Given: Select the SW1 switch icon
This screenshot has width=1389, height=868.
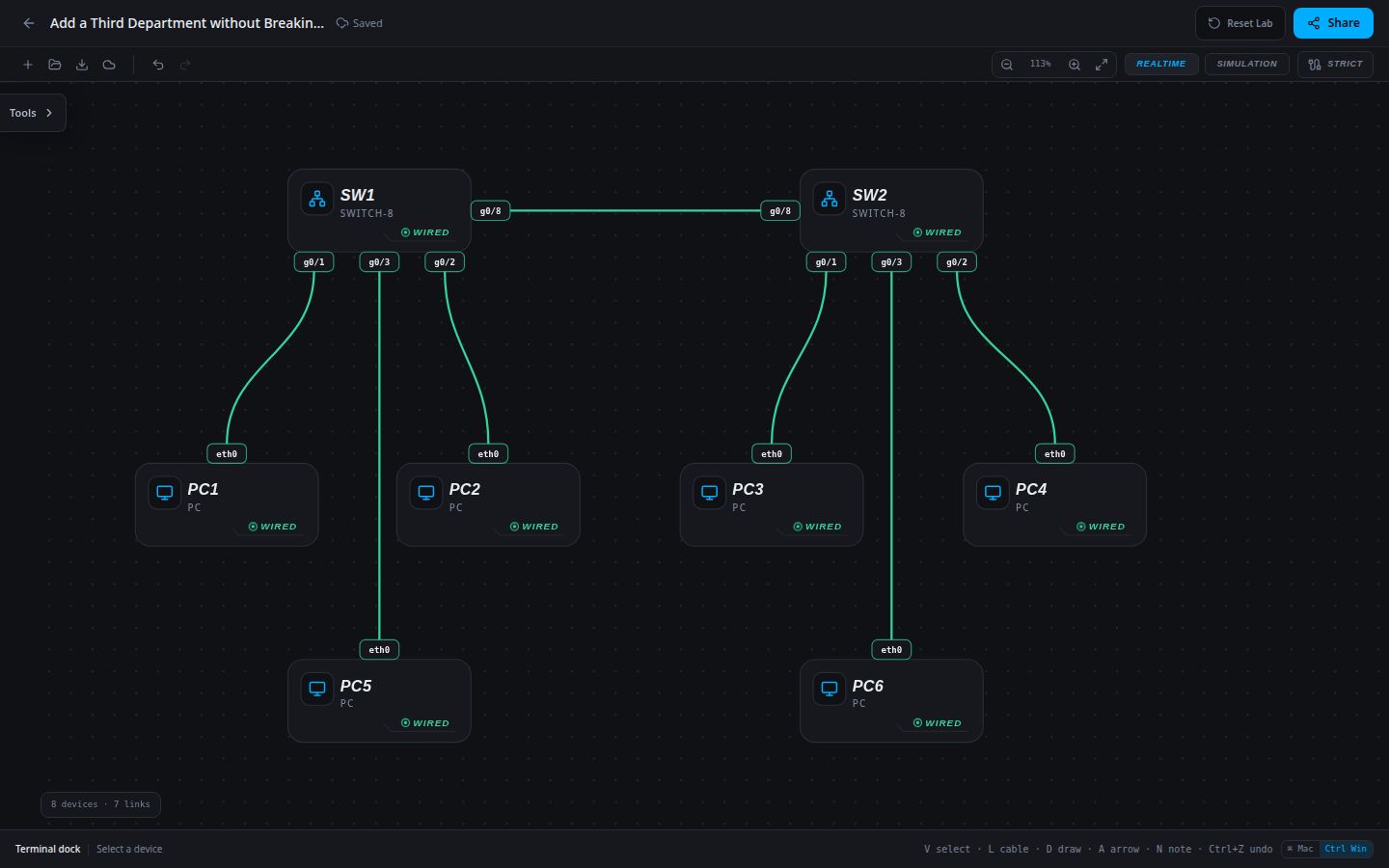Looking at the screenshot, I should 317,199.
